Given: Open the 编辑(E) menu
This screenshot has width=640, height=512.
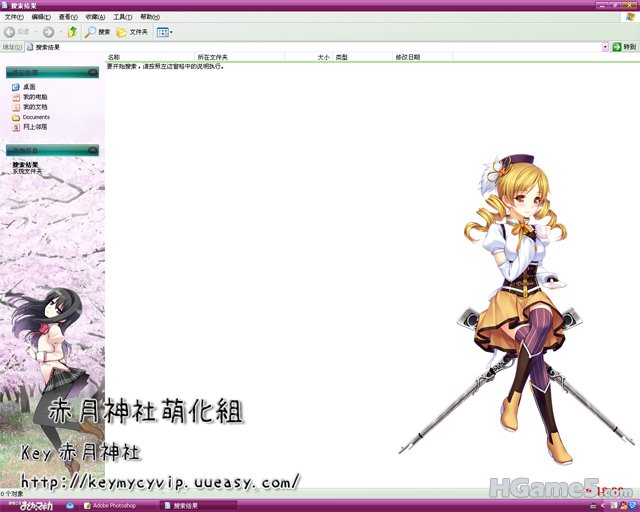Looking at the screenshot, I should pyautogui.click(x=41, y=17).
